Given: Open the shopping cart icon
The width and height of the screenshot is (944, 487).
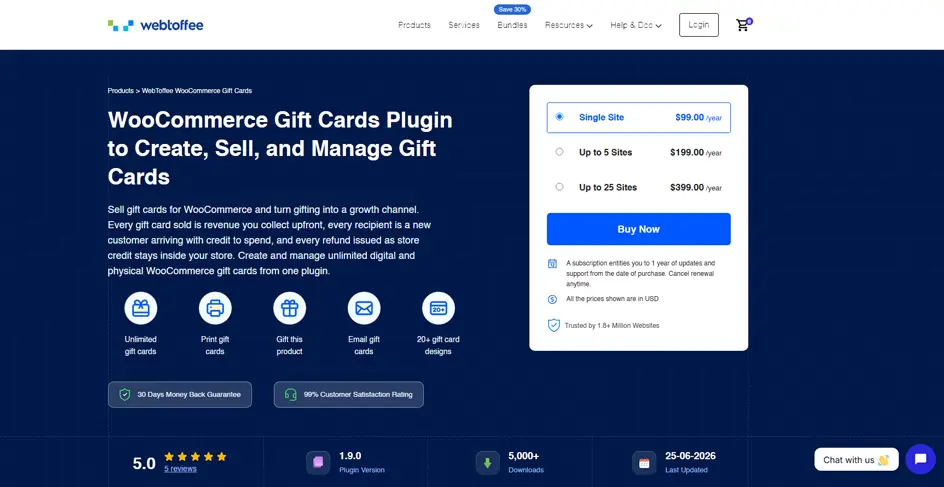Looking at the screenshot, I should tap(743, 25).
